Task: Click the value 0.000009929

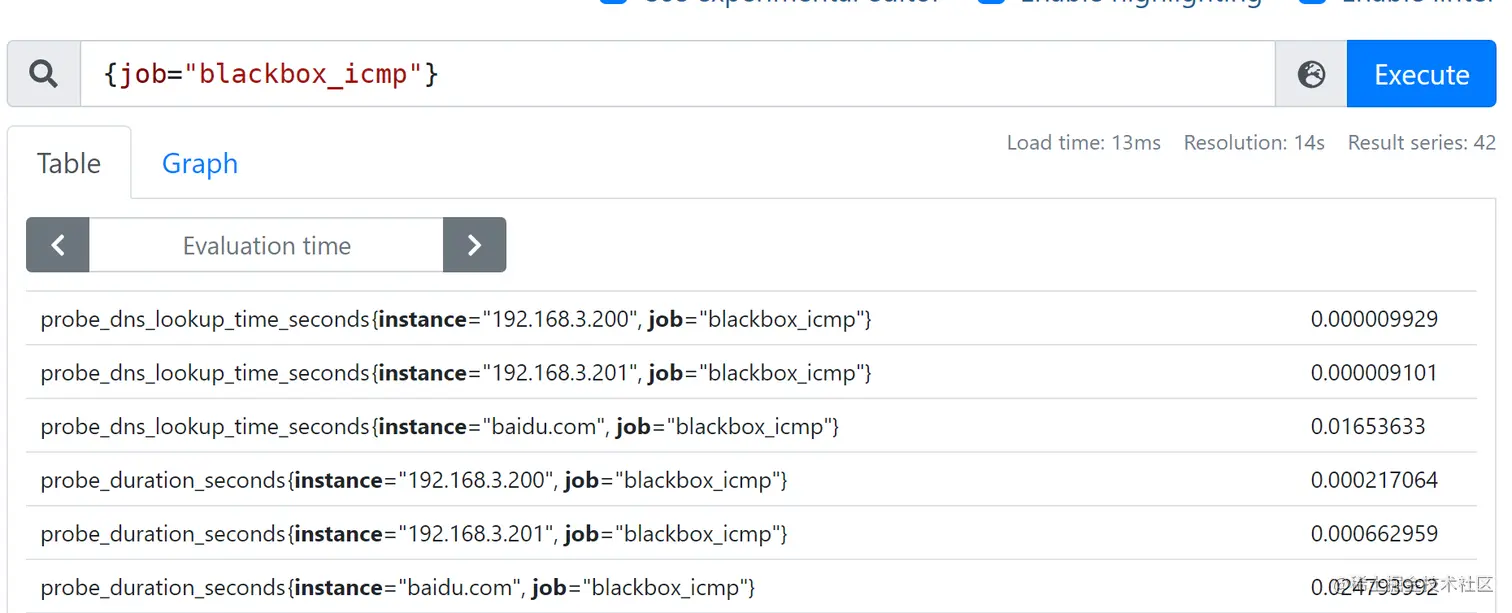Action: (1374, 319)
